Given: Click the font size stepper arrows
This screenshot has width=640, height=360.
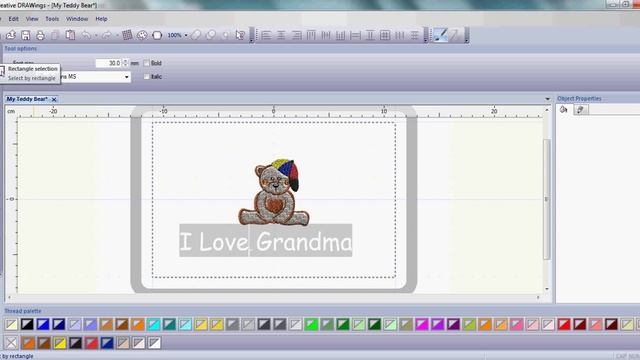Looking at the screenshot, I should [x=125, y=63].
